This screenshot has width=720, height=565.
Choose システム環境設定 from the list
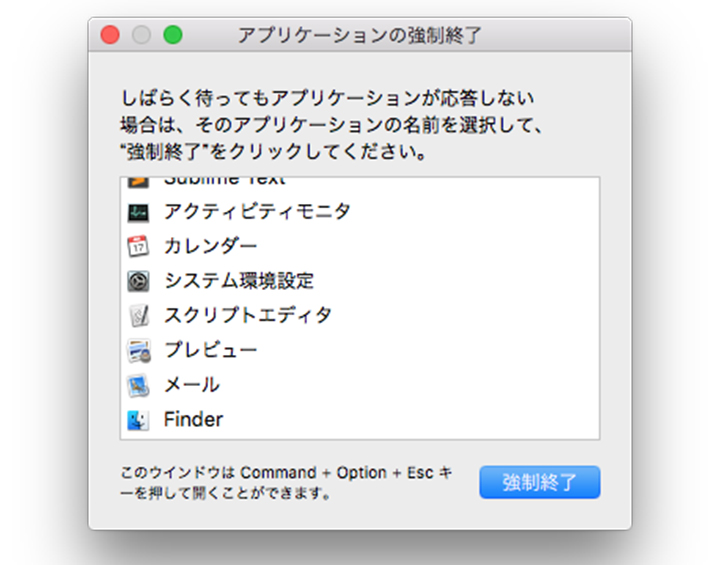tap(360, 281)
